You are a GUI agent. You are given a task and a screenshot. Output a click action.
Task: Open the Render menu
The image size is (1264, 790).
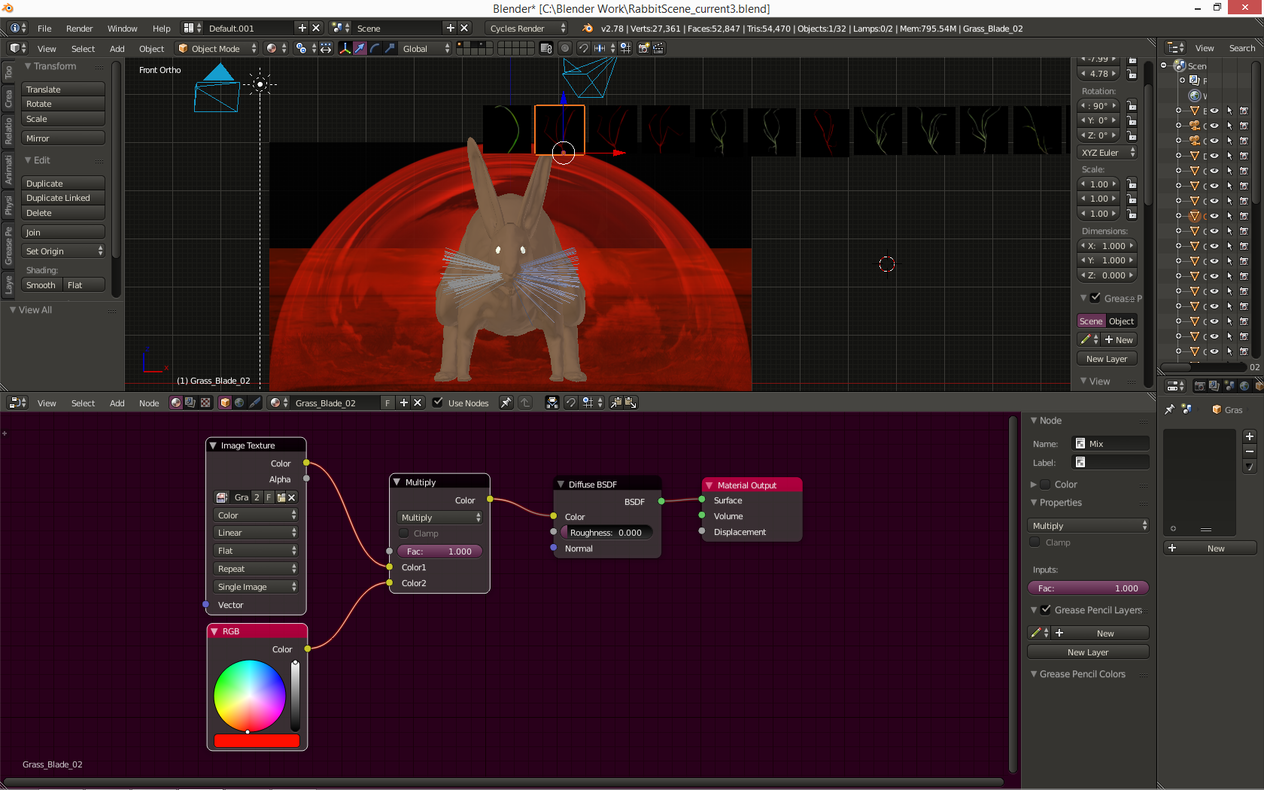pos(79,28)
